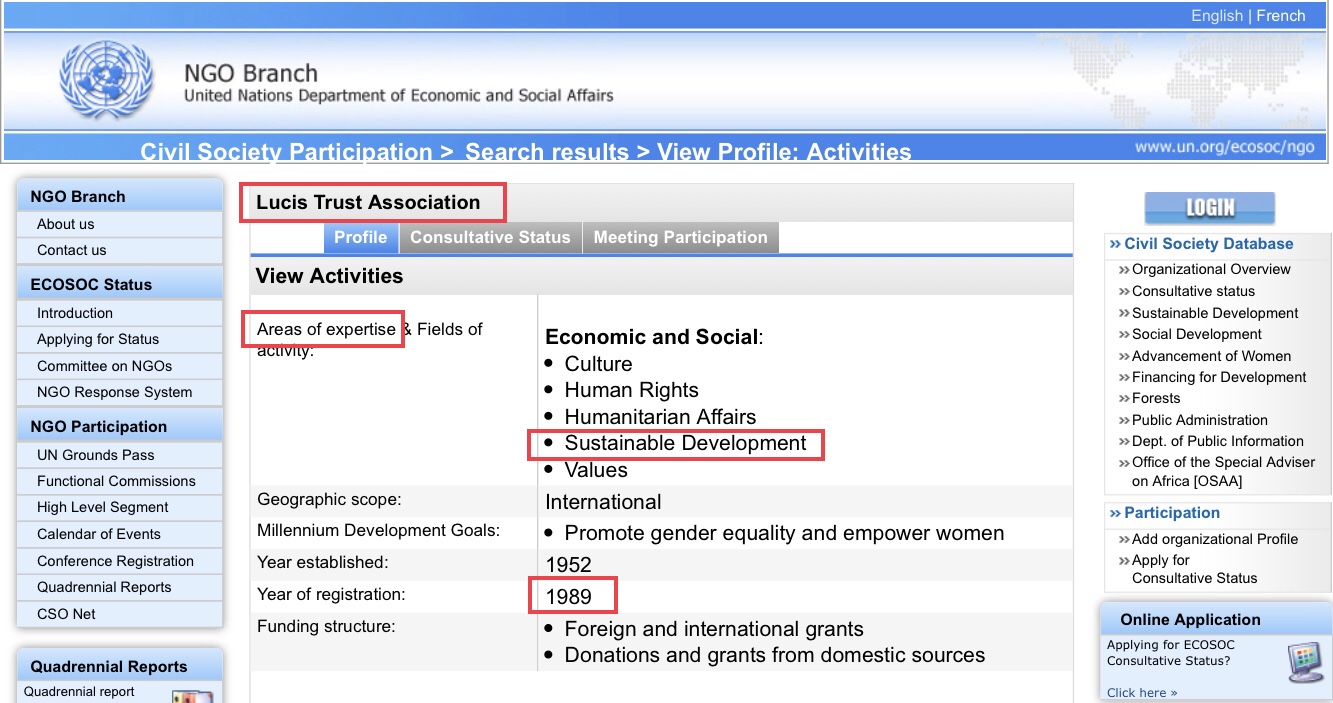Click the Online Application panel header
The image size is (1333, 703).
coord(1215,619)
